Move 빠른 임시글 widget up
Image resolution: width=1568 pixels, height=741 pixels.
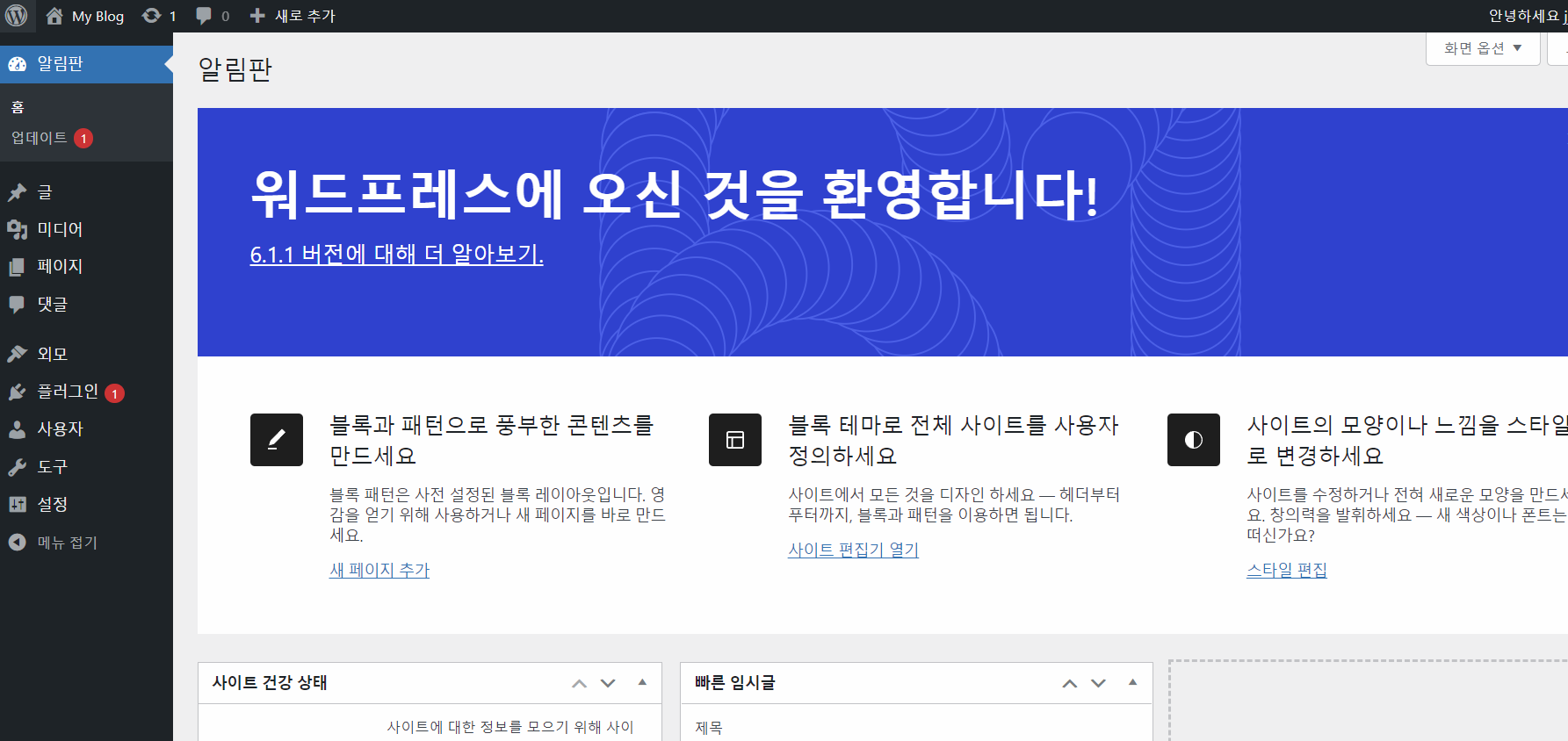pyautogui.click(x=1069, y=683)
